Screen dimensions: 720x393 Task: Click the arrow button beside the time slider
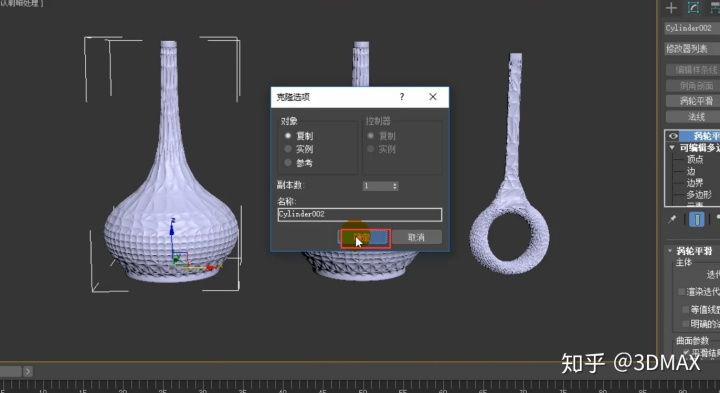pos(28,371)
